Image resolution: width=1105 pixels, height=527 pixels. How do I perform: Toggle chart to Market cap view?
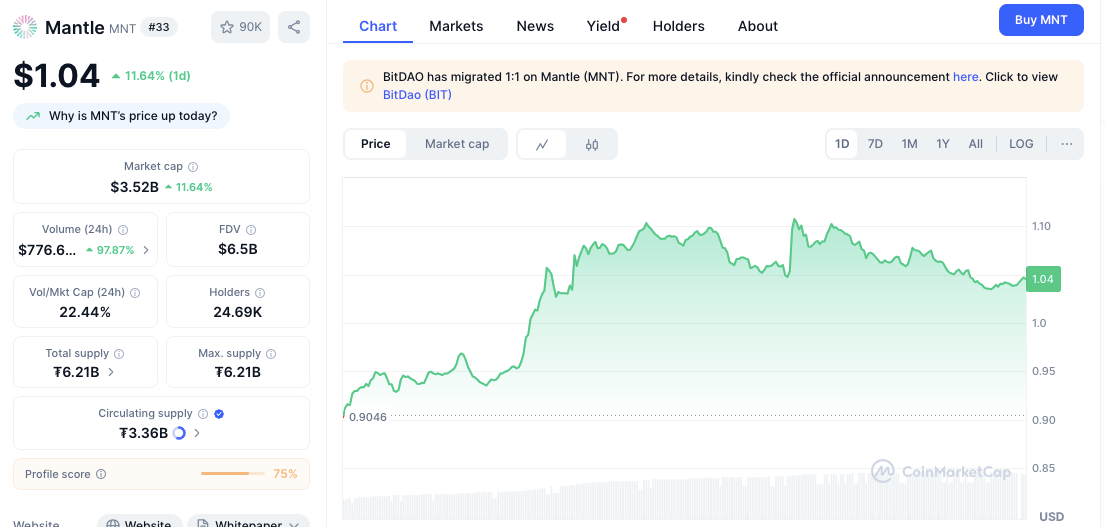(x=457, y=144)
